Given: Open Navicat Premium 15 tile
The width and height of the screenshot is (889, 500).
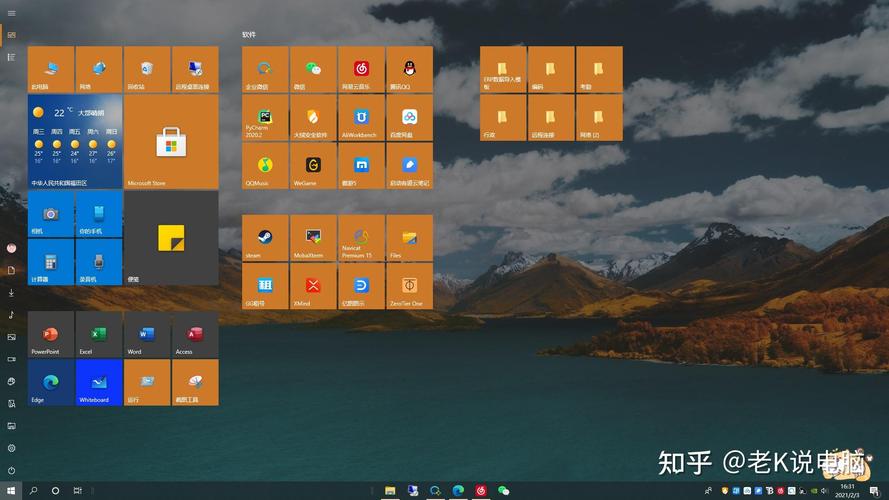Looking at the screenshot, I should [x=361, y=238].
